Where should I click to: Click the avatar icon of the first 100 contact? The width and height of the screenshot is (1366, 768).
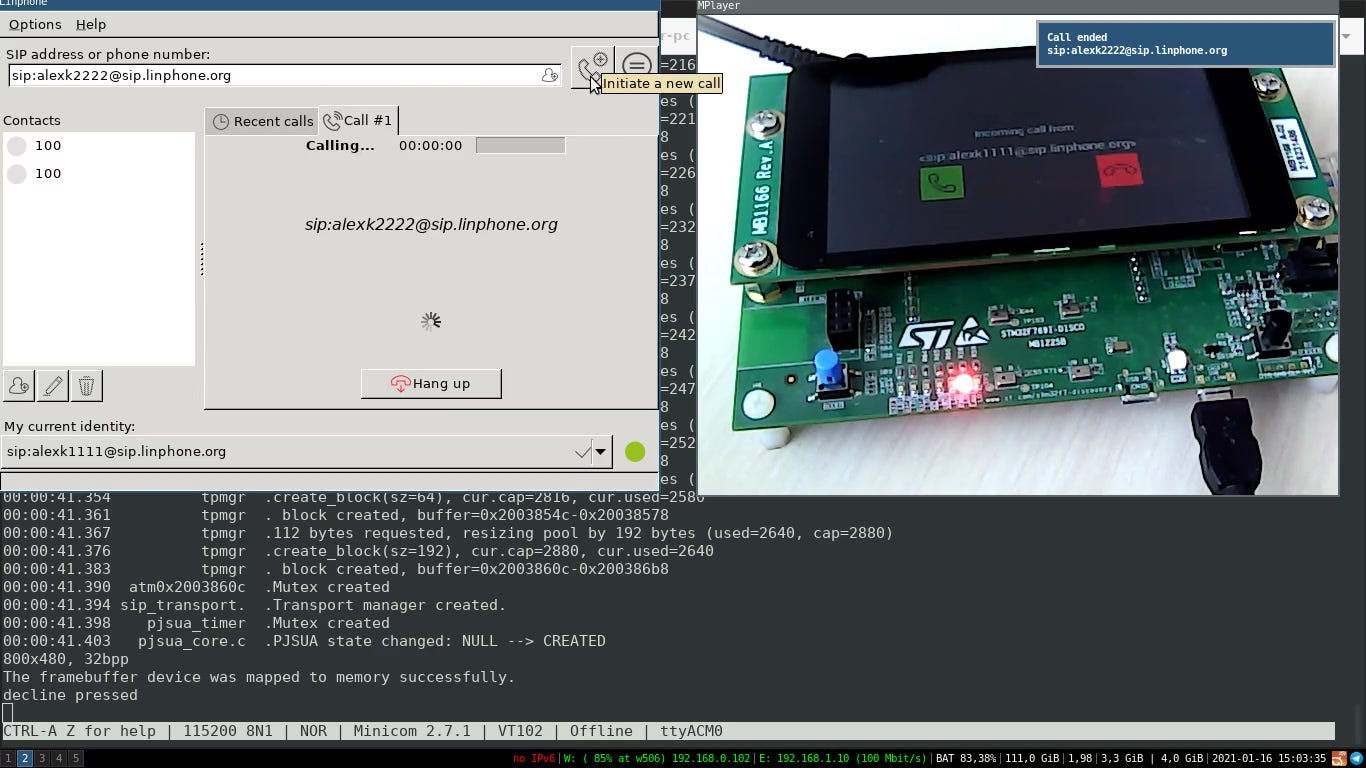tap(17, 146)
